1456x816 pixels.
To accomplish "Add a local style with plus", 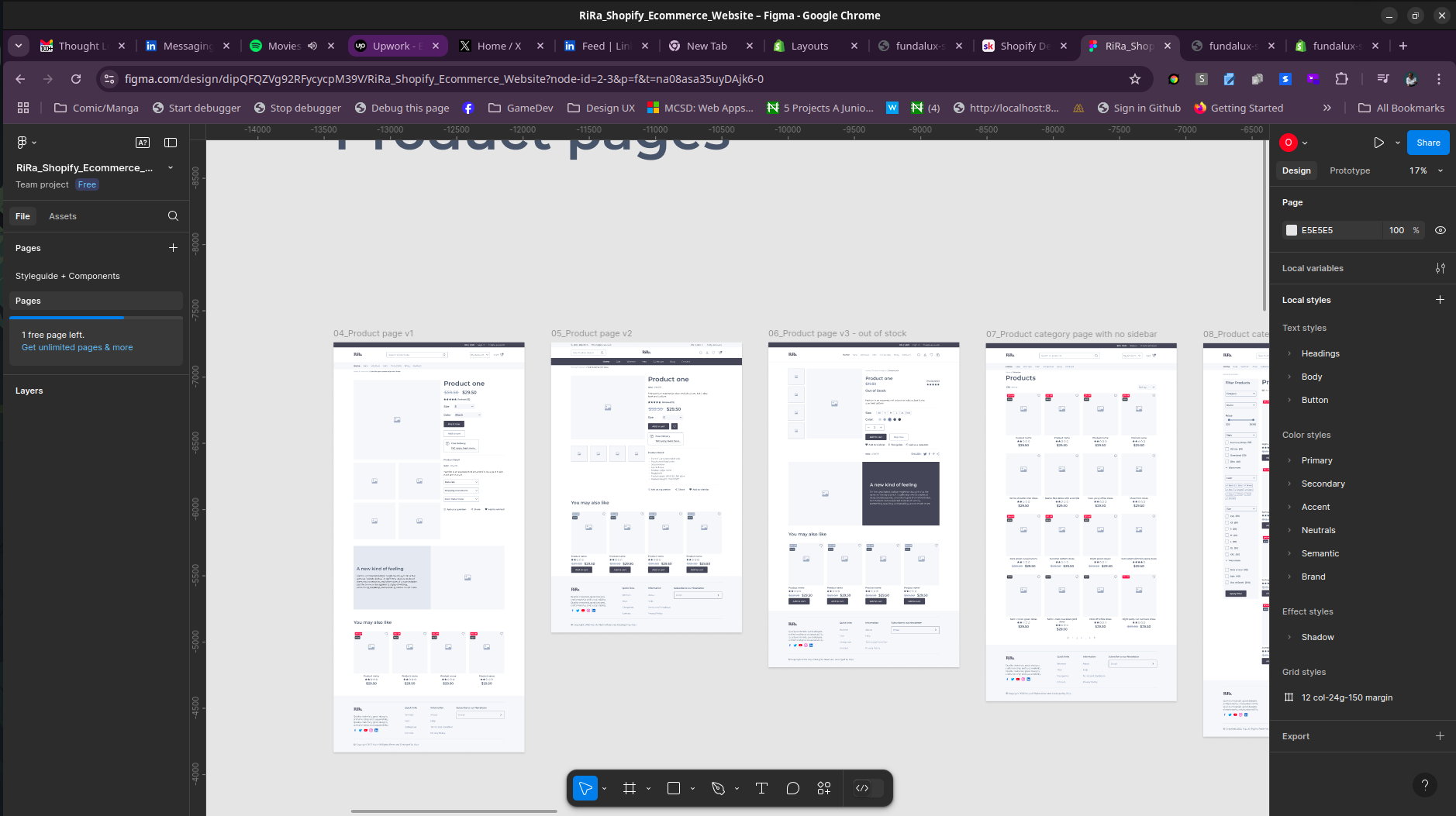I will 1440,300.
